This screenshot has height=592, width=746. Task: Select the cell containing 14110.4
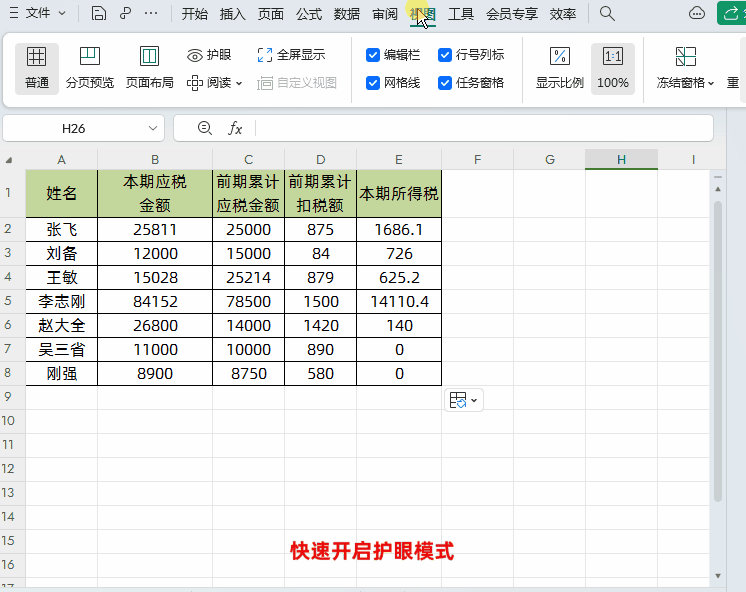[399, 302]
